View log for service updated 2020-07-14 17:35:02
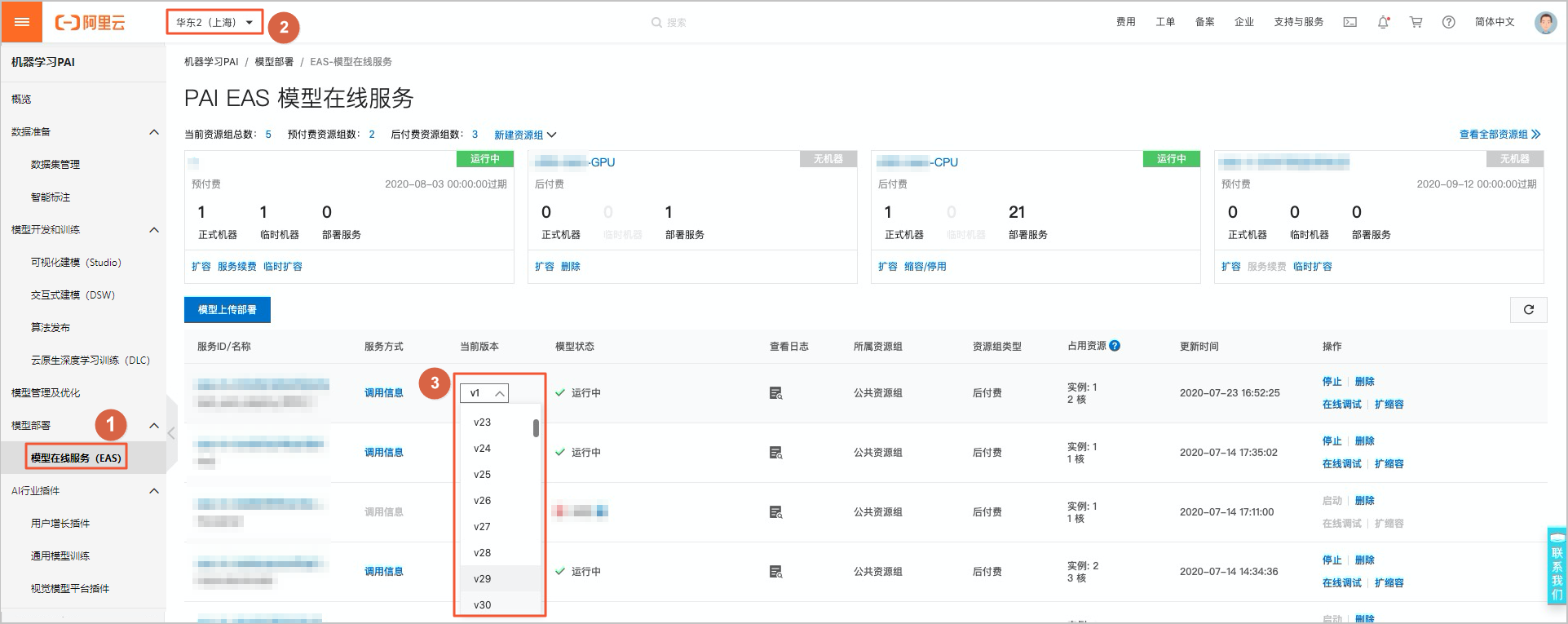This screenshot has height=624, width=1568. [x=776, y=453]
